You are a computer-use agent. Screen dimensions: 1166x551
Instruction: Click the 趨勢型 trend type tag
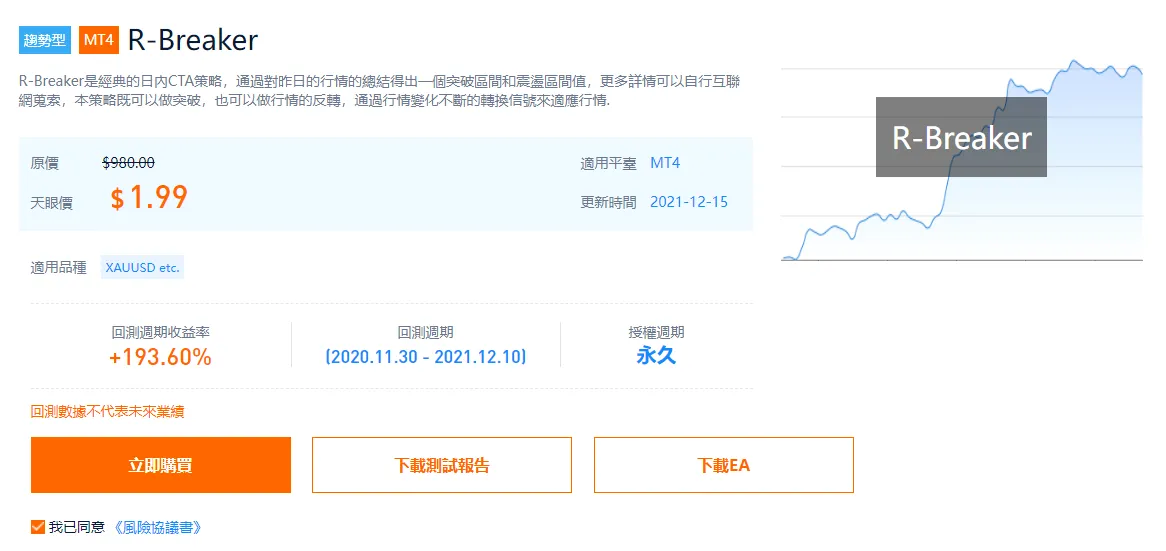tap(45, 40)
